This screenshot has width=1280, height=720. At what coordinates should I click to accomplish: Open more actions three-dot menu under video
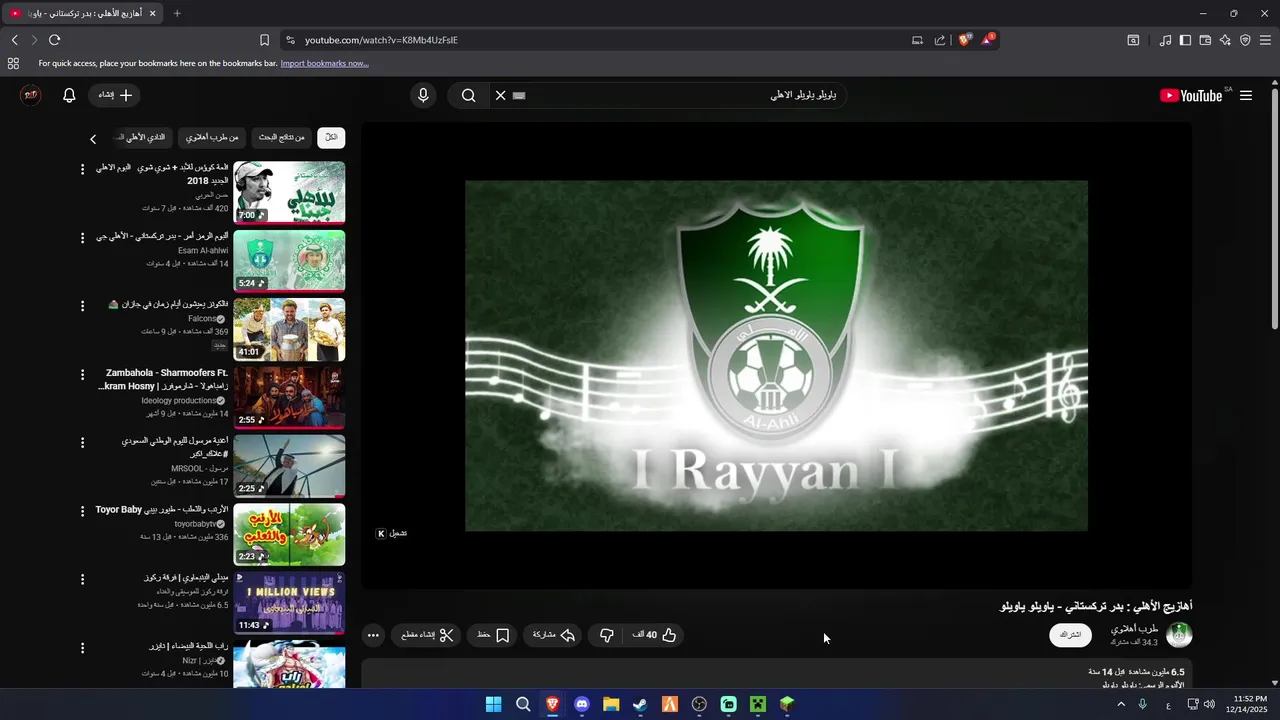(373, 635)
